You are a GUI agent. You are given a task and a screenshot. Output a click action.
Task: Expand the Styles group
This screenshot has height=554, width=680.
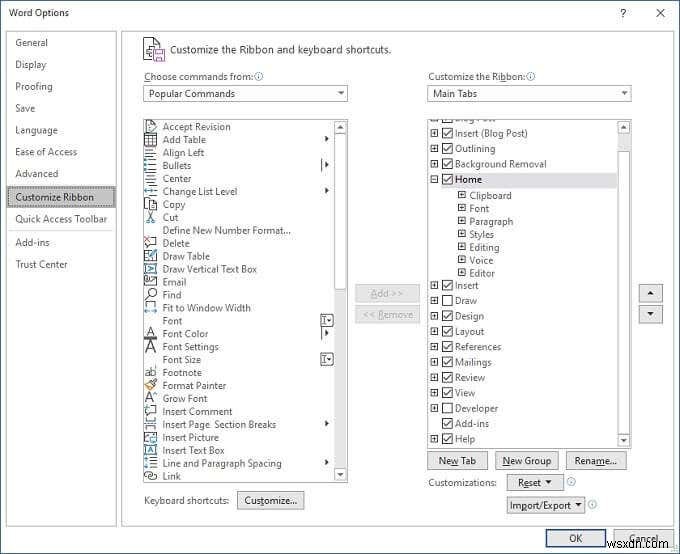coord(462,234)
